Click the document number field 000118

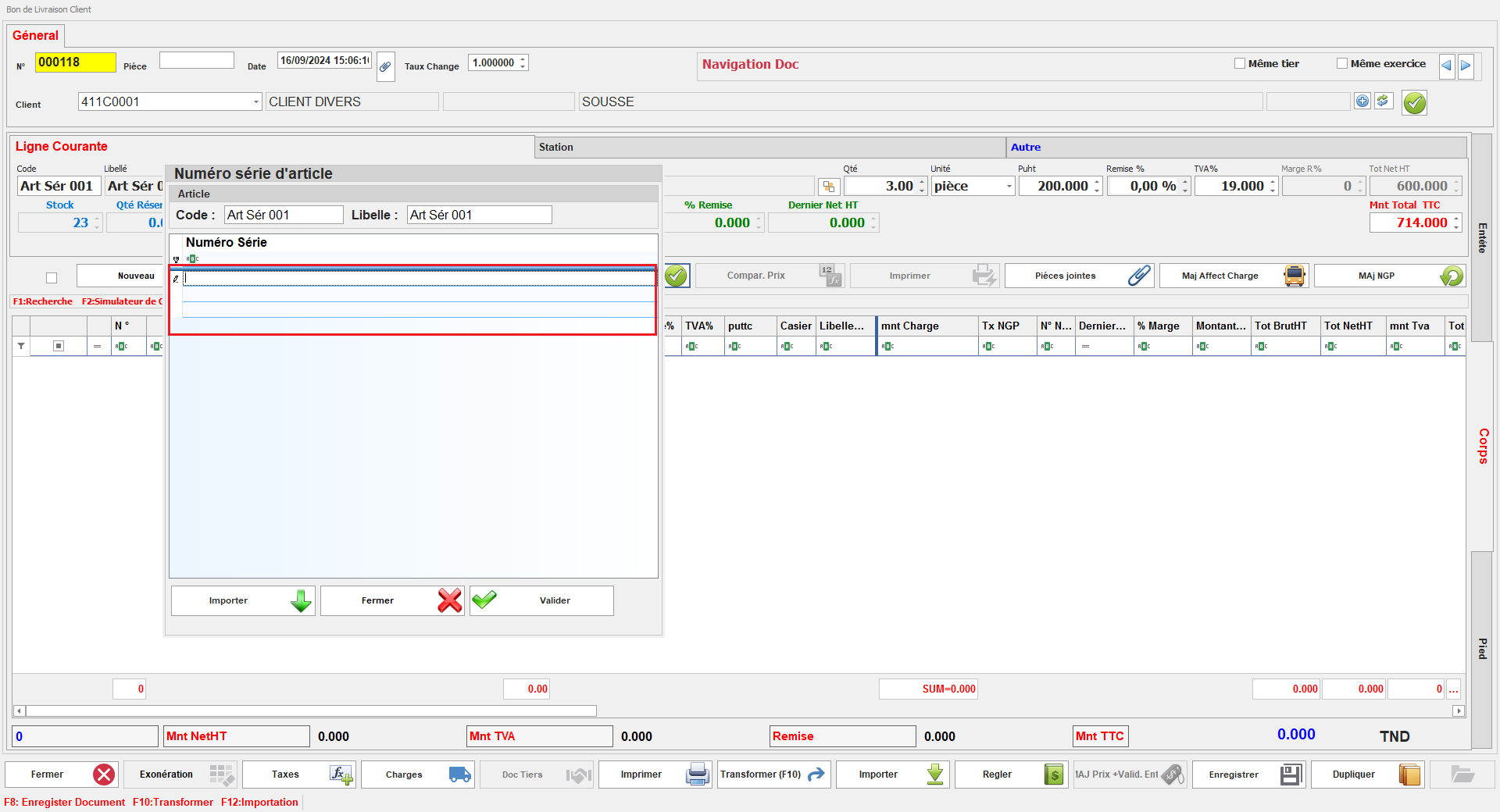tap(75, 62)
